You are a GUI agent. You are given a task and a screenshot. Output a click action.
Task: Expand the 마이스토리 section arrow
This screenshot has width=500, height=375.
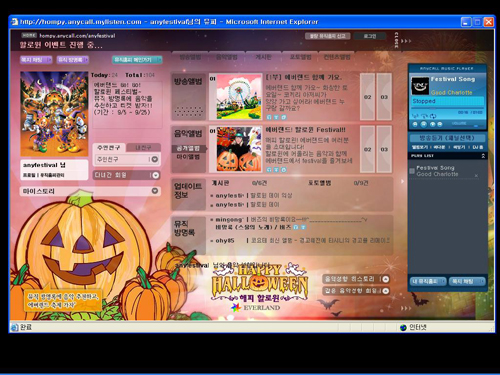[155, 191]
